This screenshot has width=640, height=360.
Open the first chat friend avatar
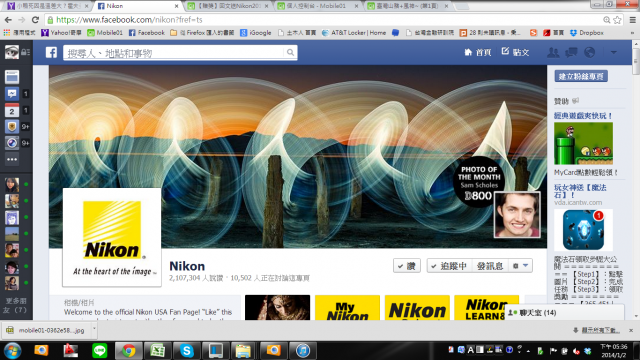click(x=12, y=184)
